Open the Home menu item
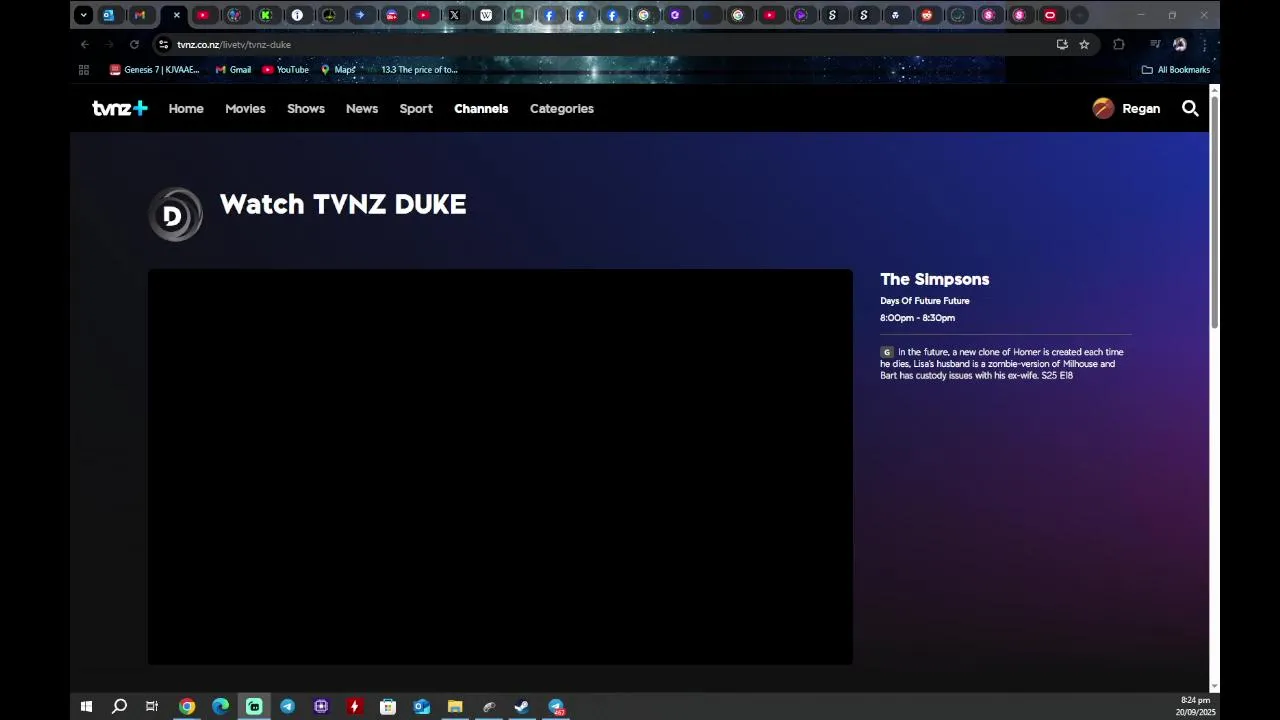 (186, 108)
